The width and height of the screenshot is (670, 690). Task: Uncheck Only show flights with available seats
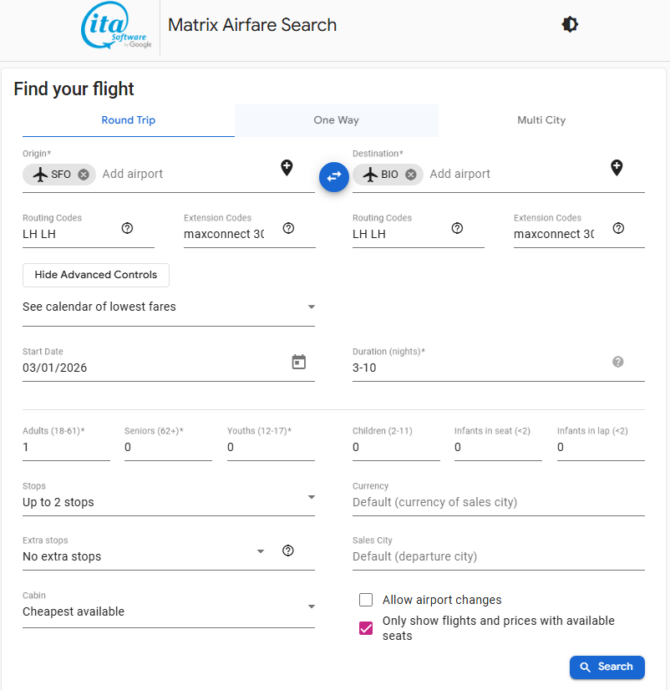pos(366,629)
